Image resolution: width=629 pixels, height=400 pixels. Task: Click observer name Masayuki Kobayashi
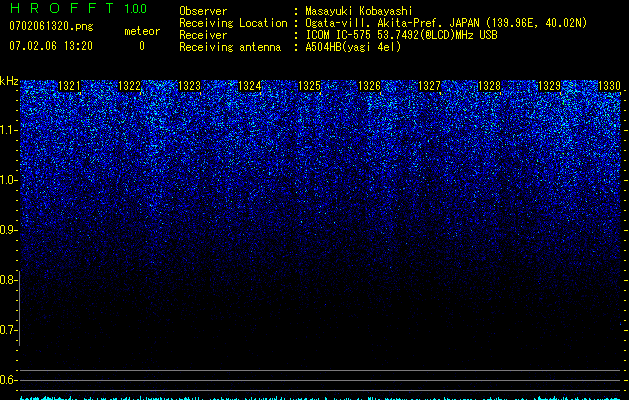coord(359,11)
